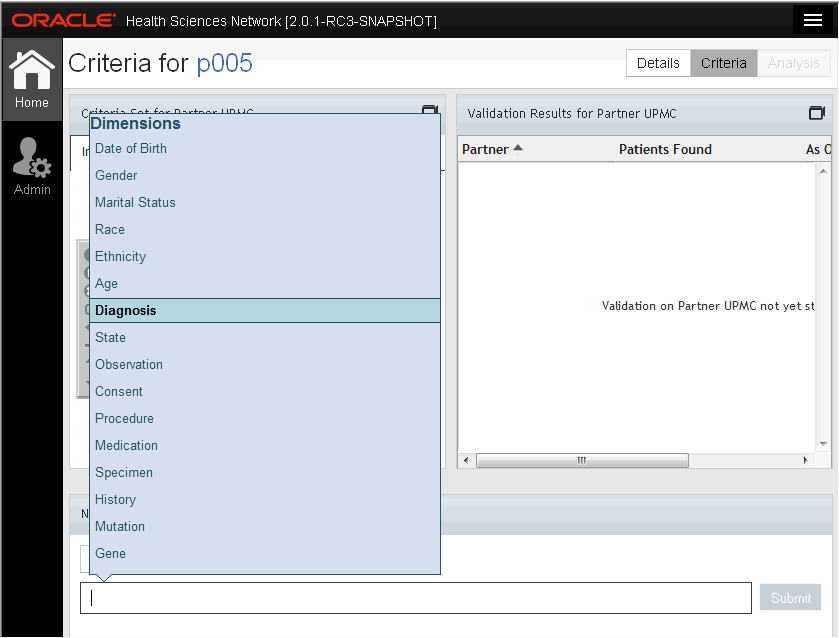
Task: Sort by the Partner column arrow
Action: (x=517, y=149)
